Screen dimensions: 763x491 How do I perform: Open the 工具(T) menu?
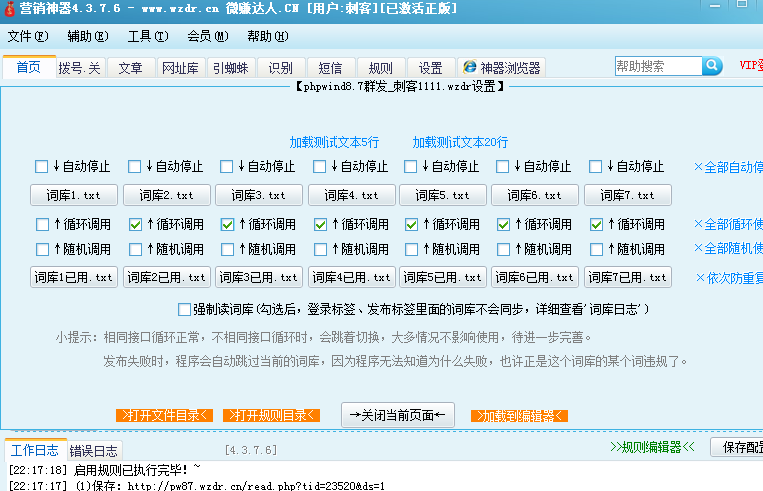click(148, 36)
